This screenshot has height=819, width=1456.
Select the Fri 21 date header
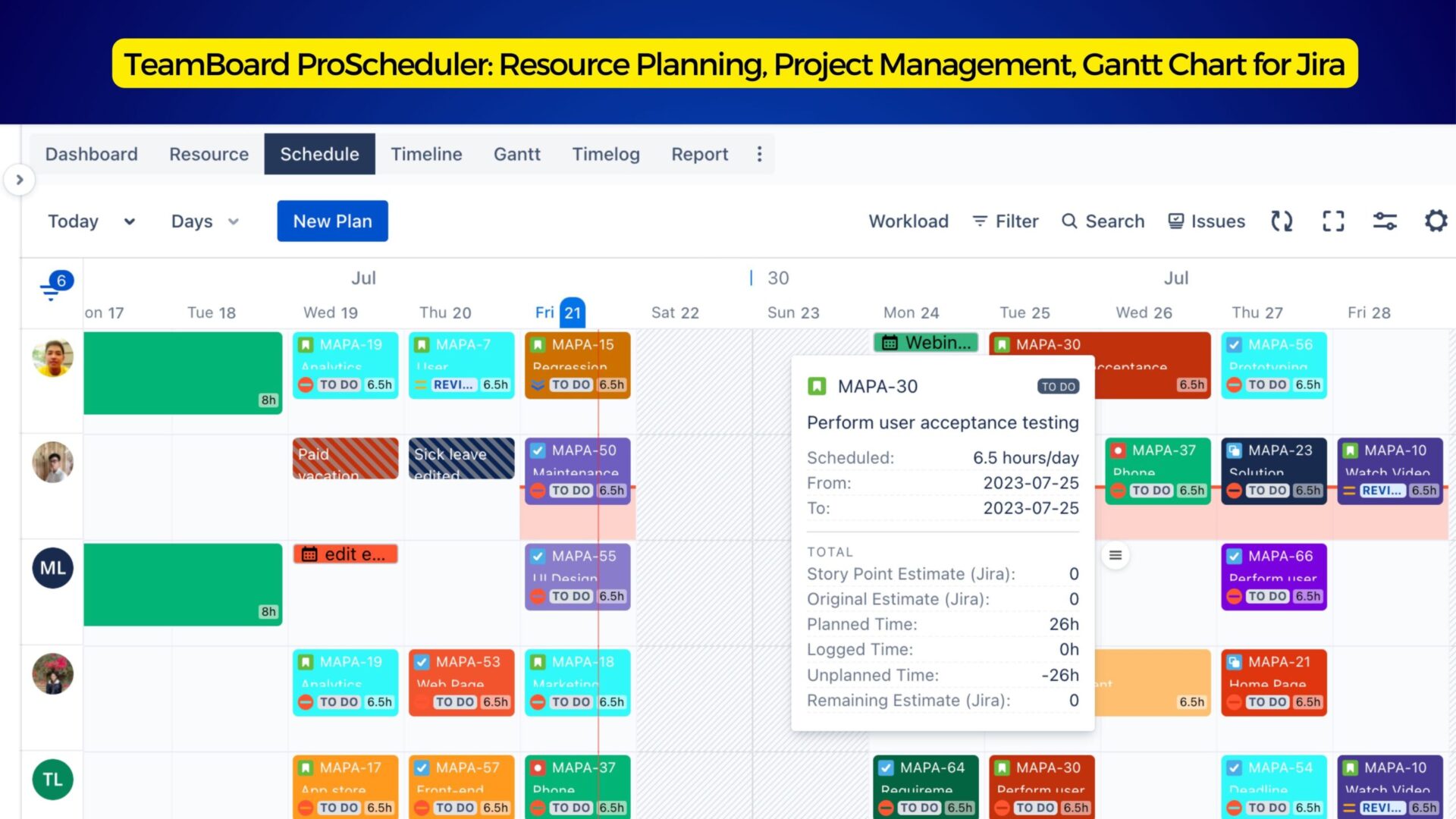[x=560, y=312]
